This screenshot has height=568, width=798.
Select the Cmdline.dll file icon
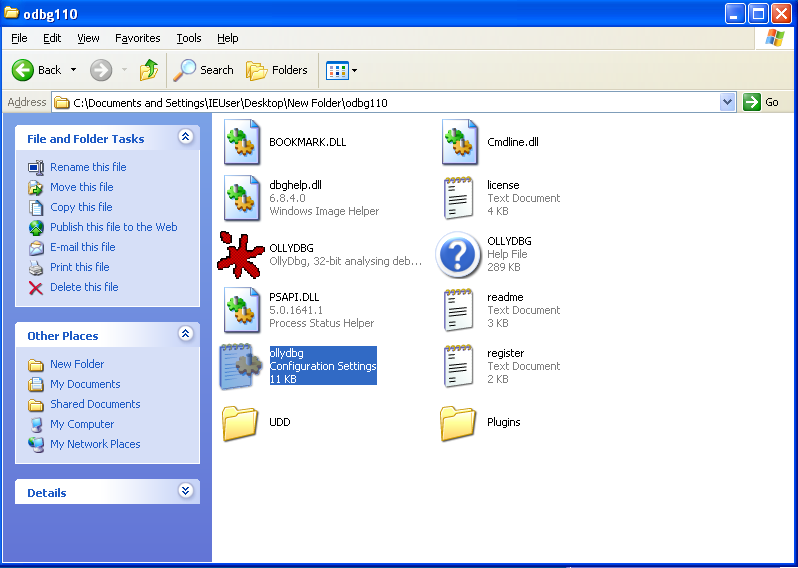coord(460,142)
